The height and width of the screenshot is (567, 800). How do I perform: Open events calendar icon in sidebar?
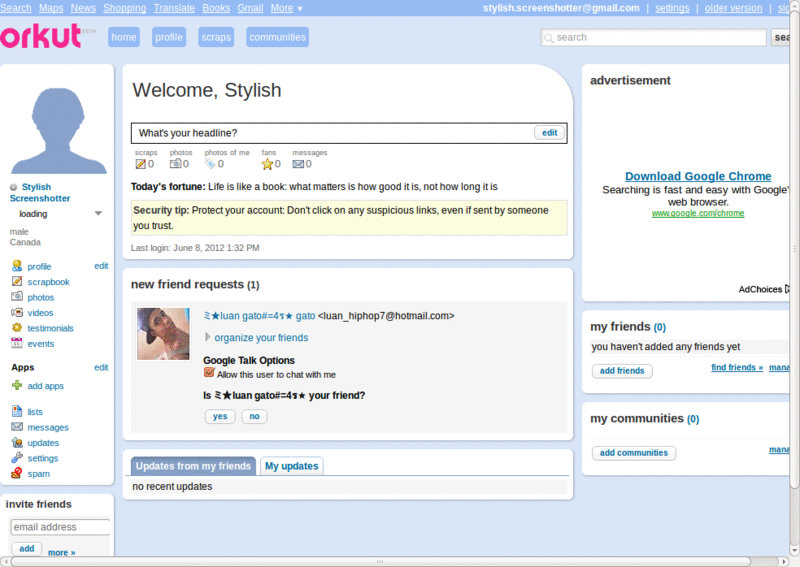click(17, 343)
